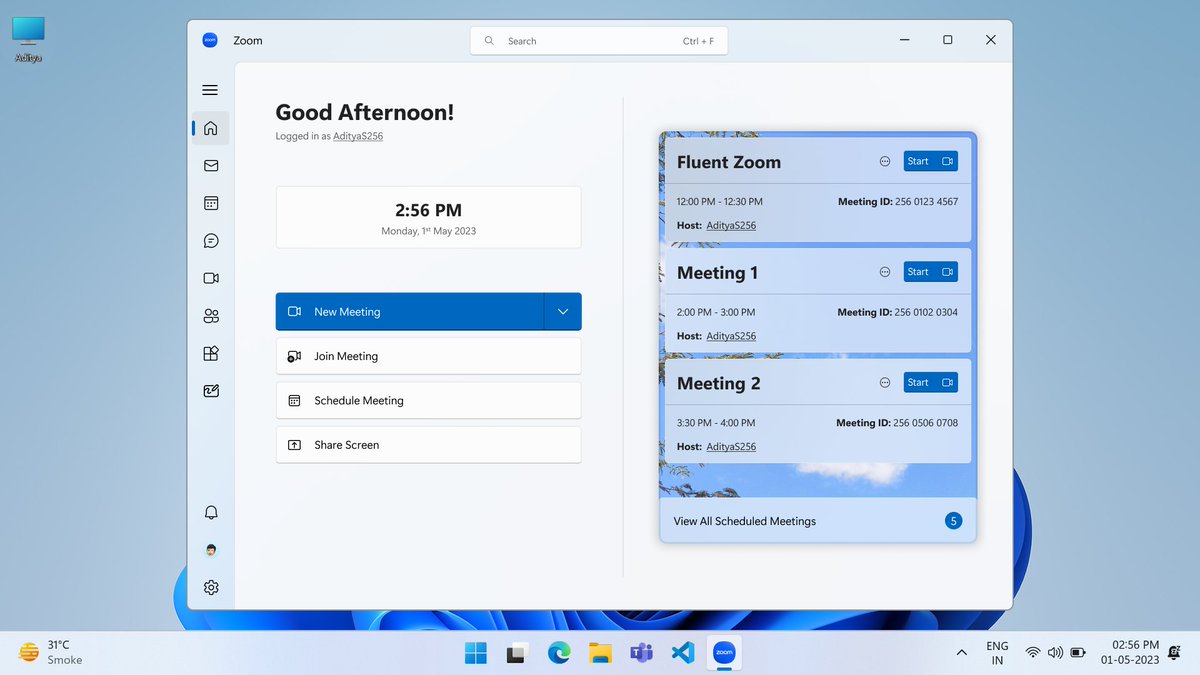Click Meeting ID 256 0506 0708
Image resolution: width=1200 pixels, height=675 pixels.
coord(897,423)
